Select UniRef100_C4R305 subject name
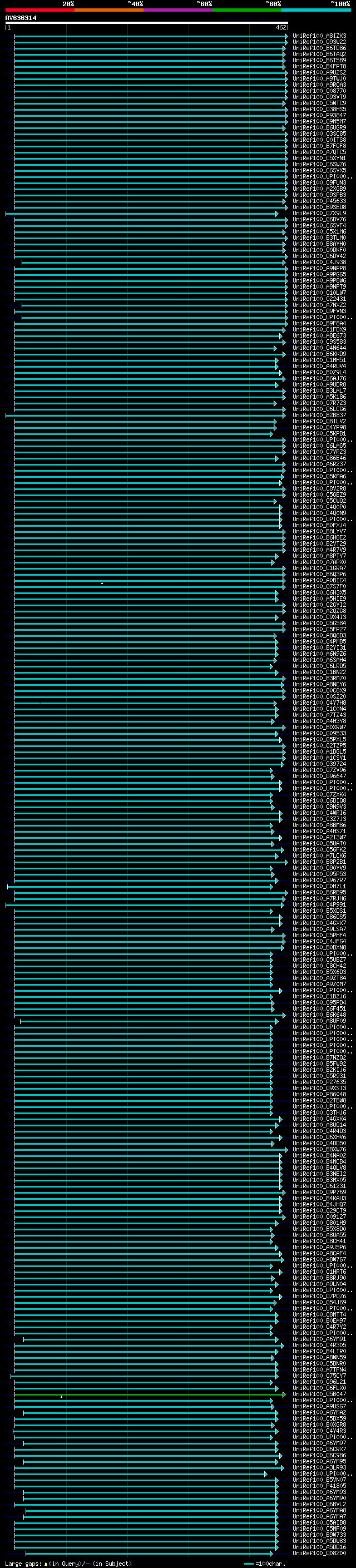Viewport: 356px width, 1568px height. click(x=319, y=1345)
